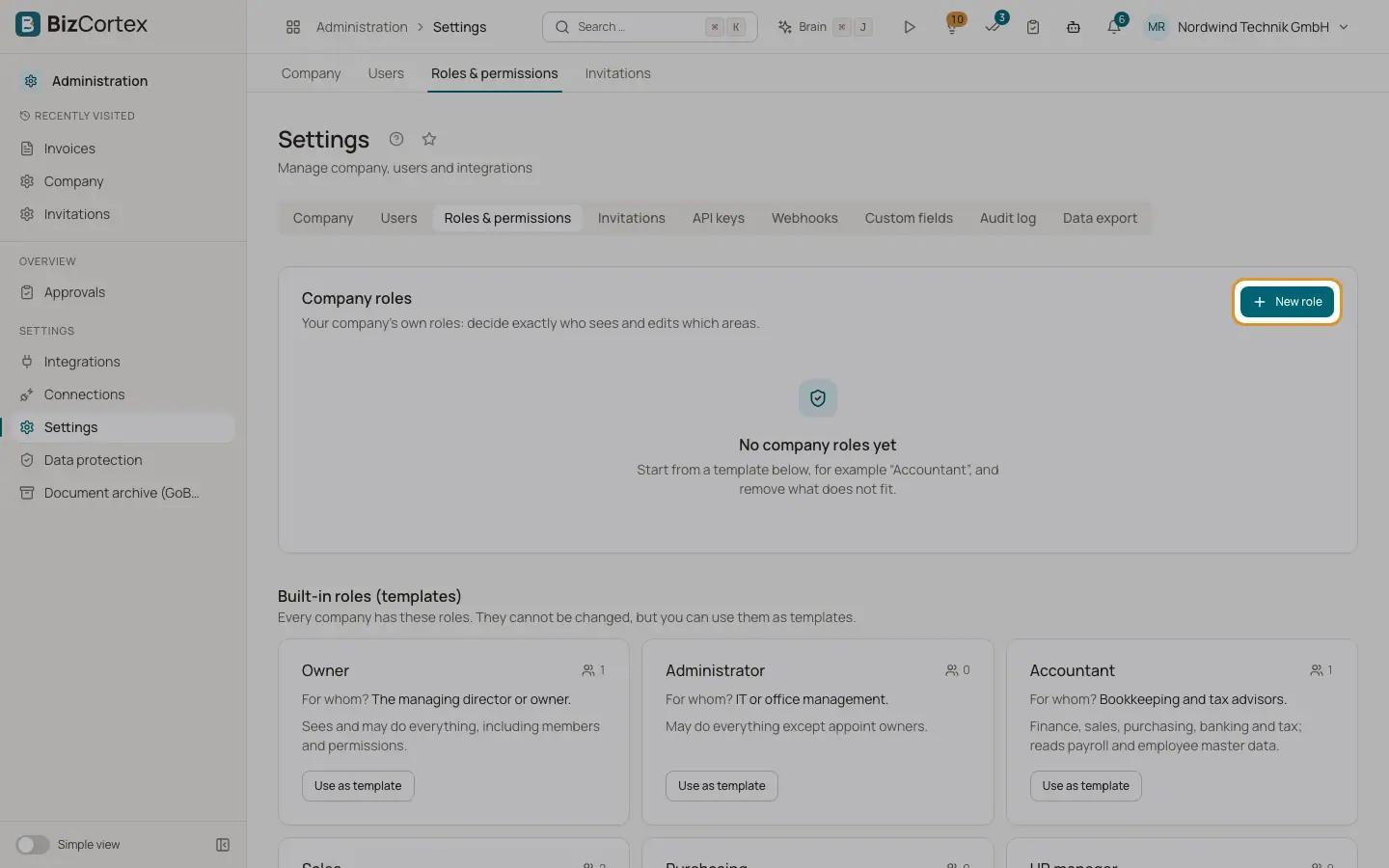
Task: Click the help question-mark icon beside the Settings title
Action: (396, 139)
